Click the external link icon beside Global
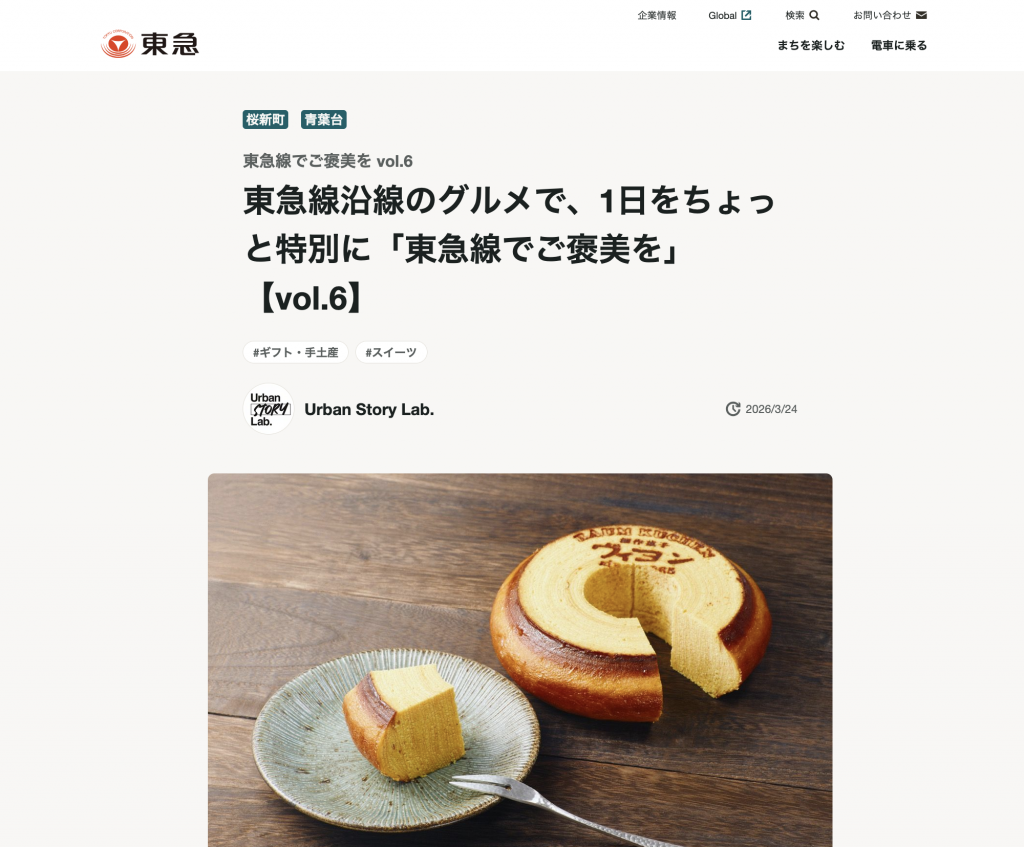Screen dimensions: 1024x847 pos(746,15)
